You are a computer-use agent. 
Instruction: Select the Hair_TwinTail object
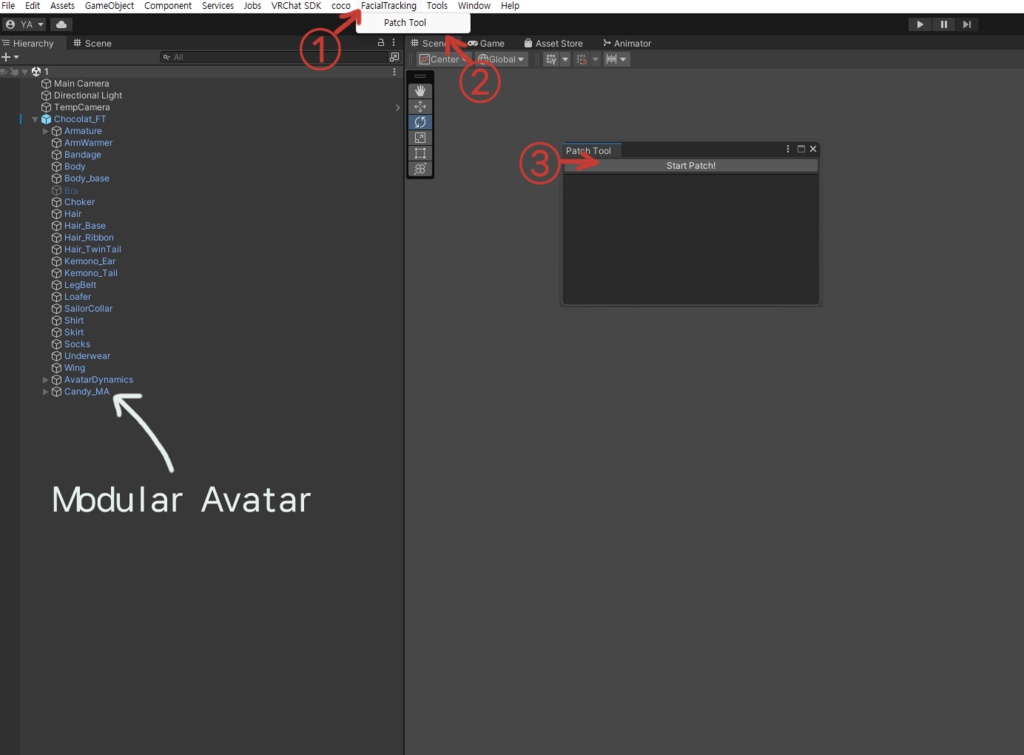(x=93, y=249)
